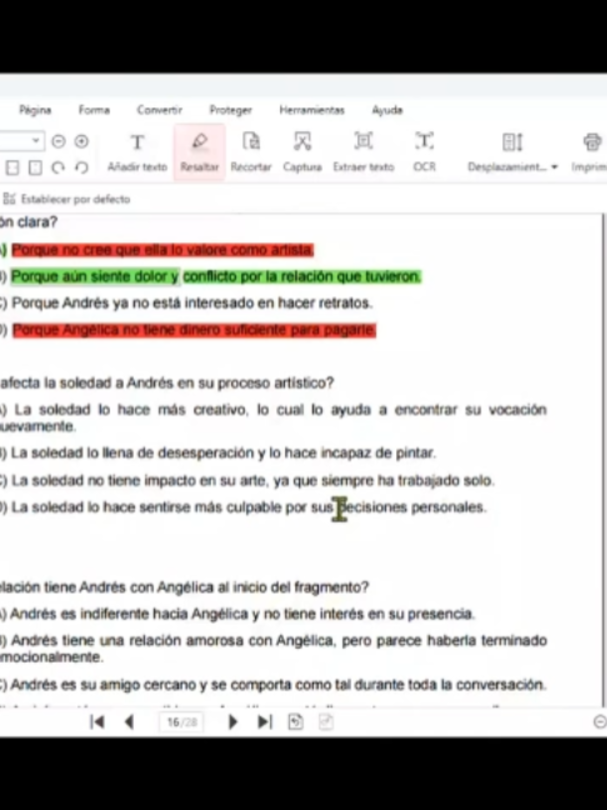
Task: Open the Herramientas menu
Action: coord(312,110)
